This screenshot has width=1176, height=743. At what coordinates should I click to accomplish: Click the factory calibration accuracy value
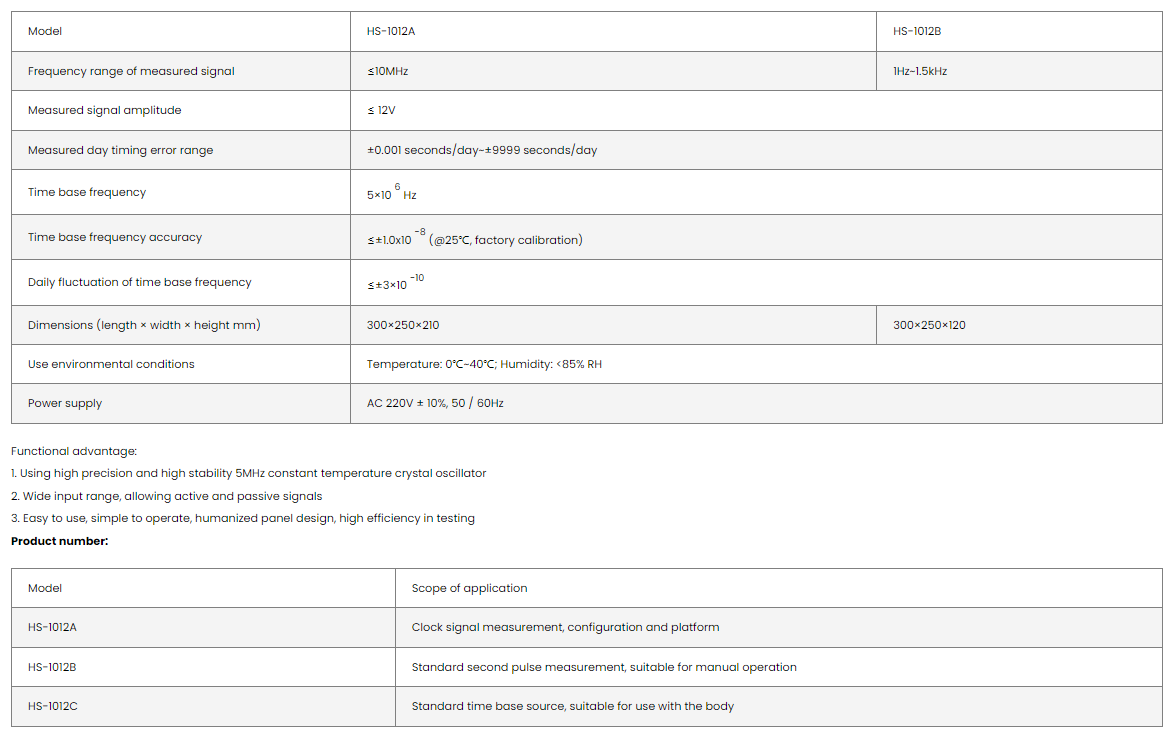coord(475,240)
